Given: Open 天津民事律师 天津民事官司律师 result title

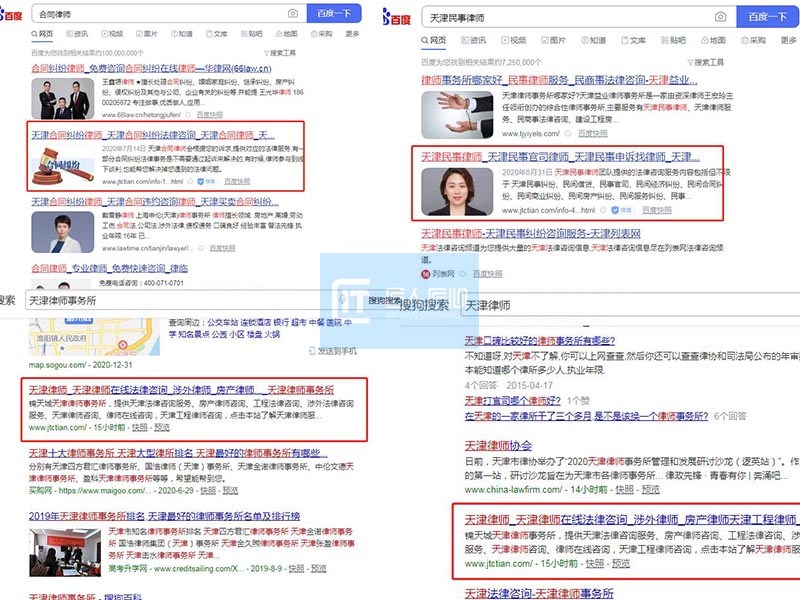Looking at the screenshot, I should tap(561, 157).
